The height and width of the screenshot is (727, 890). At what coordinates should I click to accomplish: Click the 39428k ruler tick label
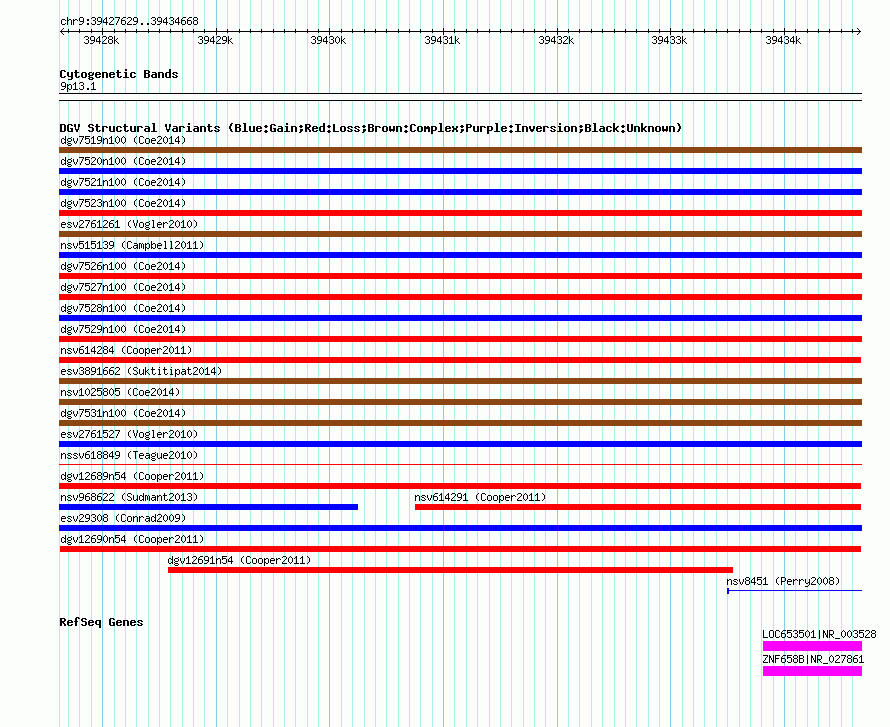tap(101, 40)
